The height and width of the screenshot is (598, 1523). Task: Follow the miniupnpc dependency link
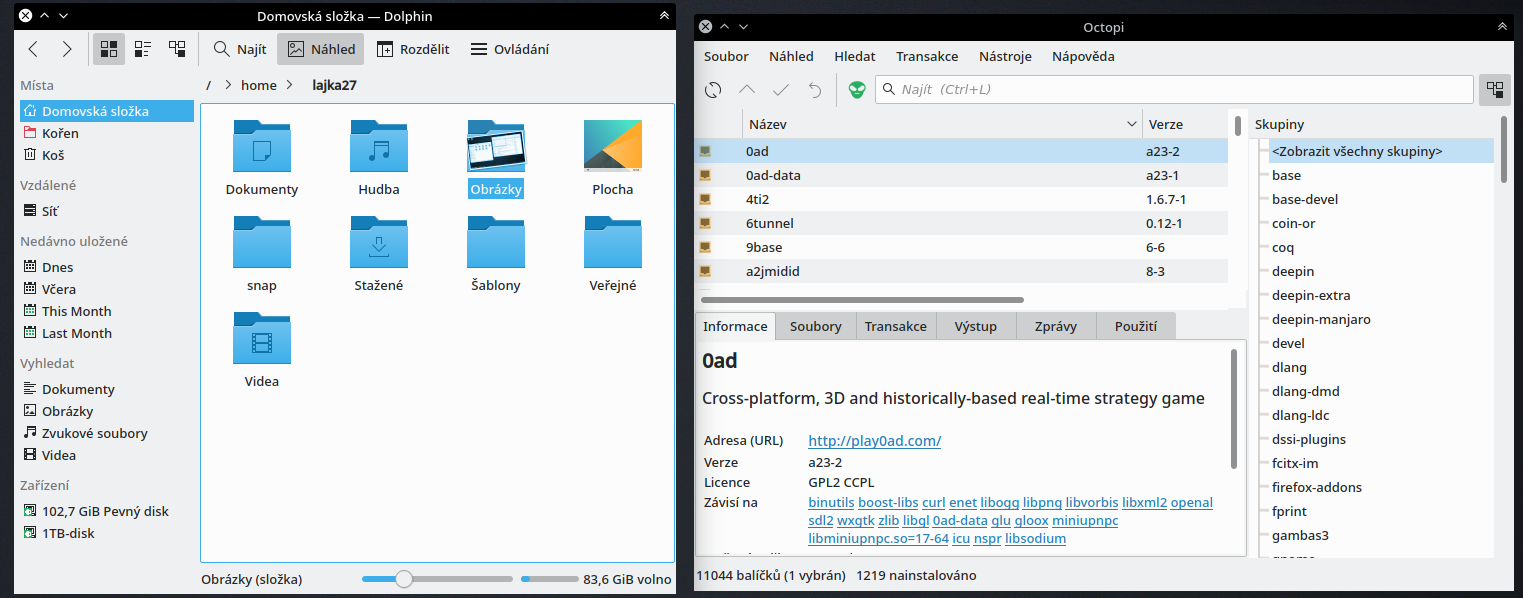(1085, 521)
